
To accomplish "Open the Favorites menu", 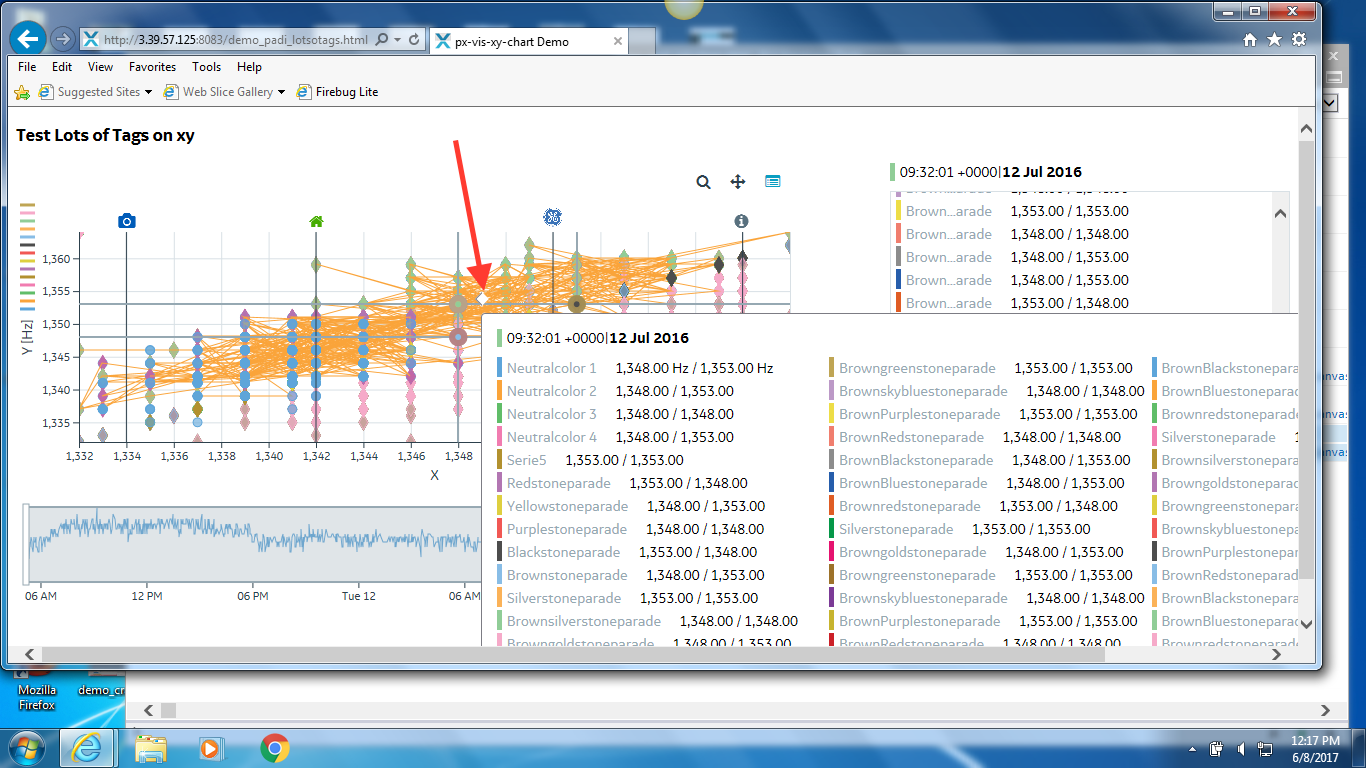I will 152,67.
